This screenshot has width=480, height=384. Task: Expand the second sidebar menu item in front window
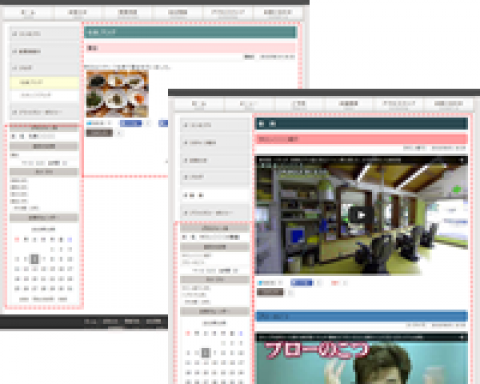215,143
